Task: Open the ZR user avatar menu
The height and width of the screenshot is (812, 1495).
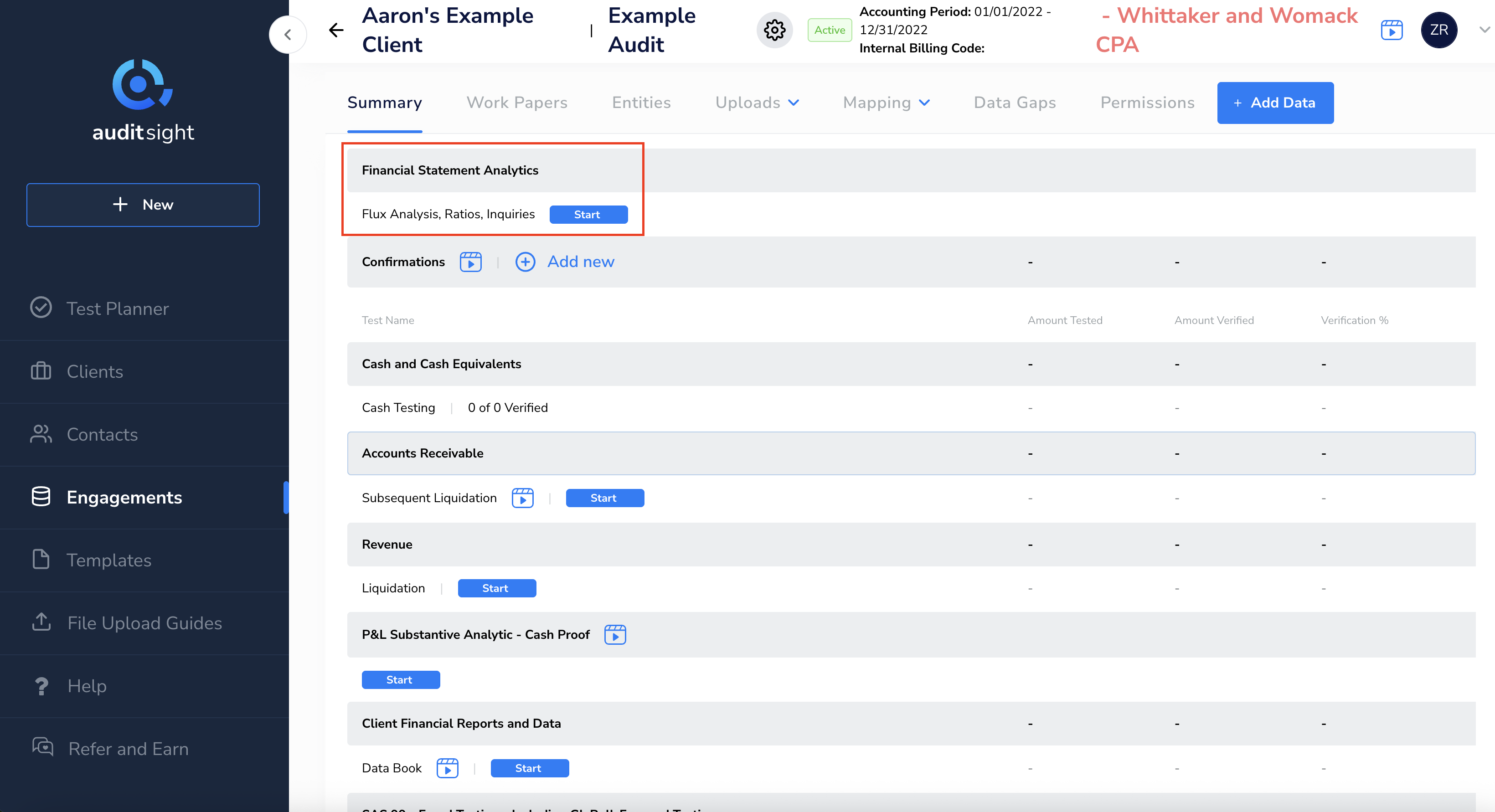Action: click(1439, 30)
